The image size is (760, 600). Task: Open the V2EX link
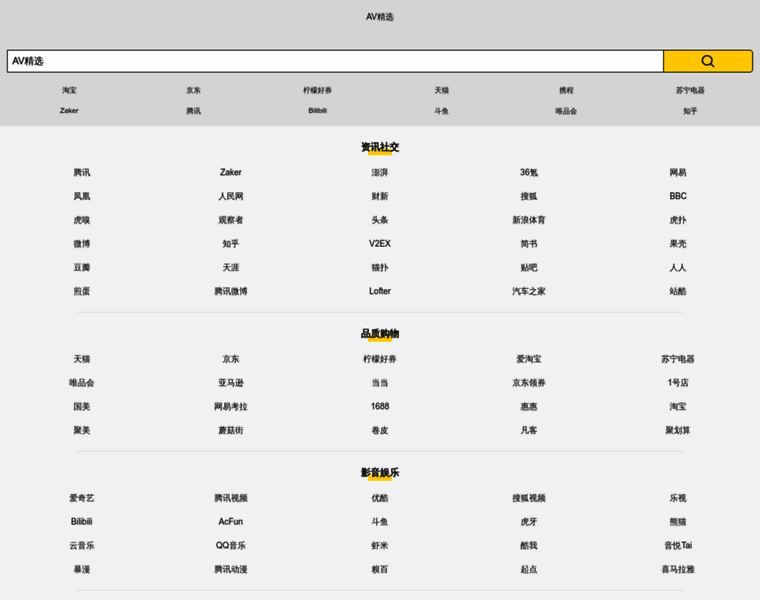[x=380, y=244]
